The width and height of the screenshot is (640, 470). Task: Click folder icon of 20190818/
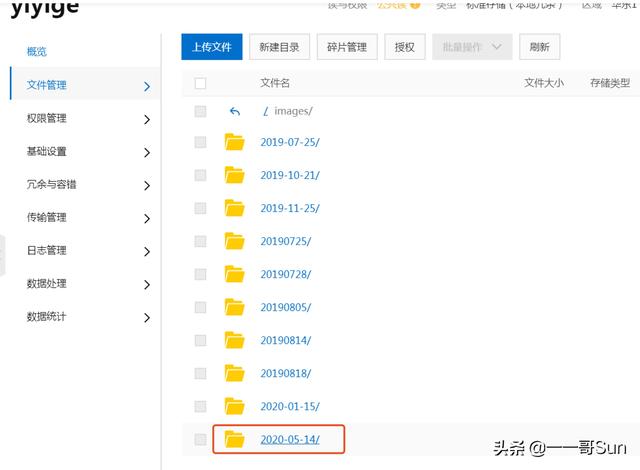point(235,373)
